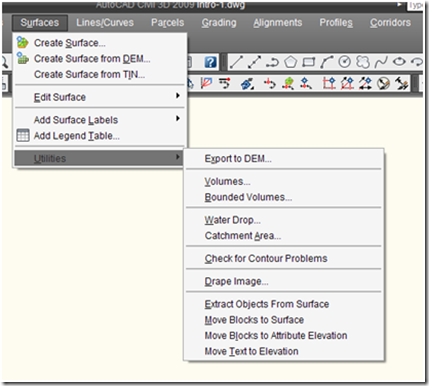Click the blue diamond with red arrows icon
The height and width of the screenshot is (386, 429).
click(306, 83)
